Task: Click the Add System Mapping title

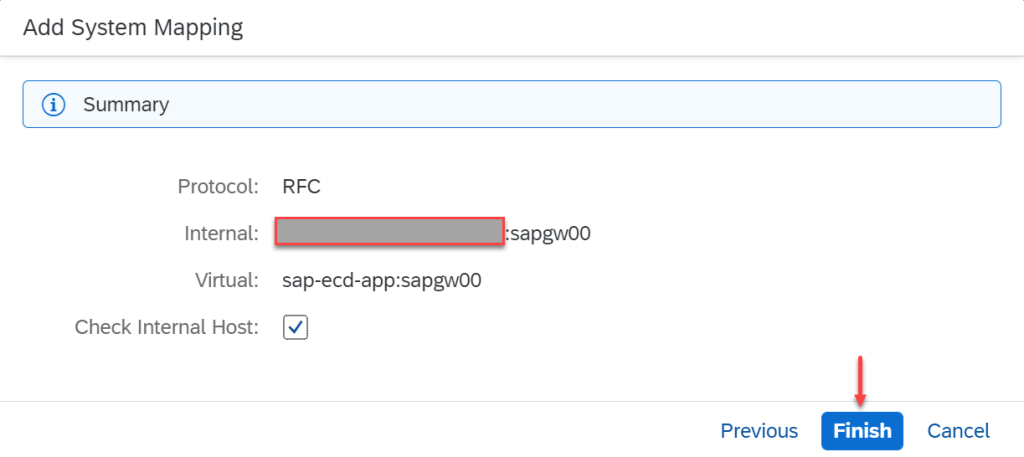Action: coord(133,27)
